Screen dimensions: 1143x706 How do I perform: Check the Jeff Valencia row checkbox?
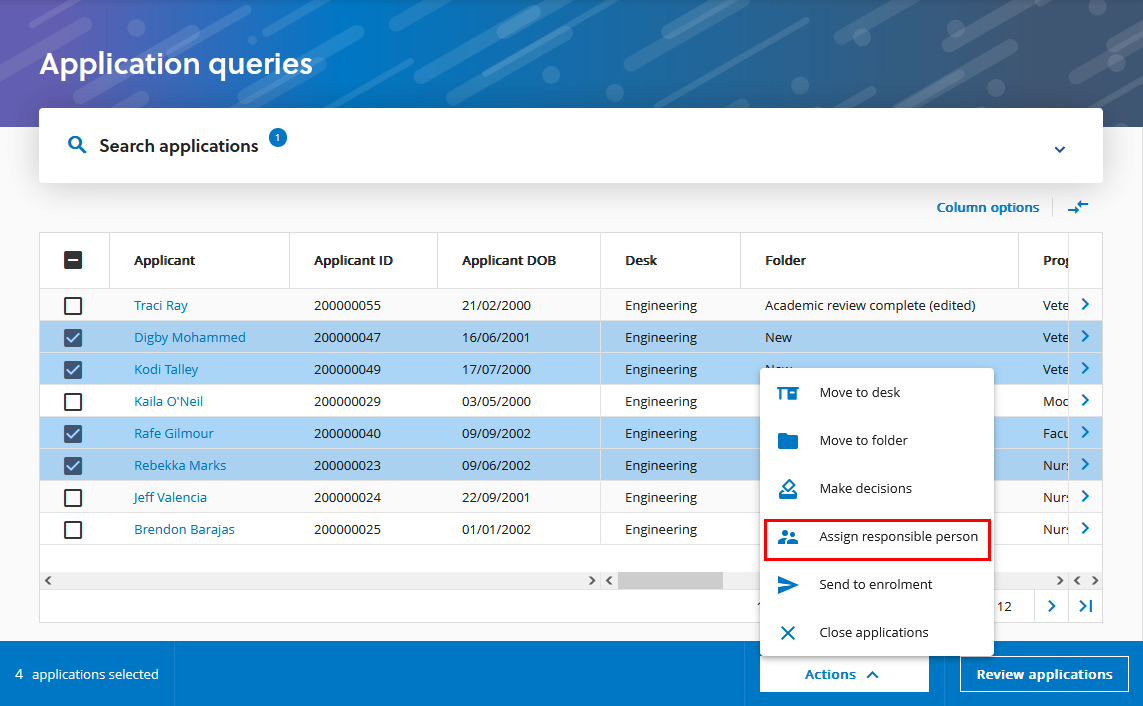pyautogui.click(x=73, y=498)
